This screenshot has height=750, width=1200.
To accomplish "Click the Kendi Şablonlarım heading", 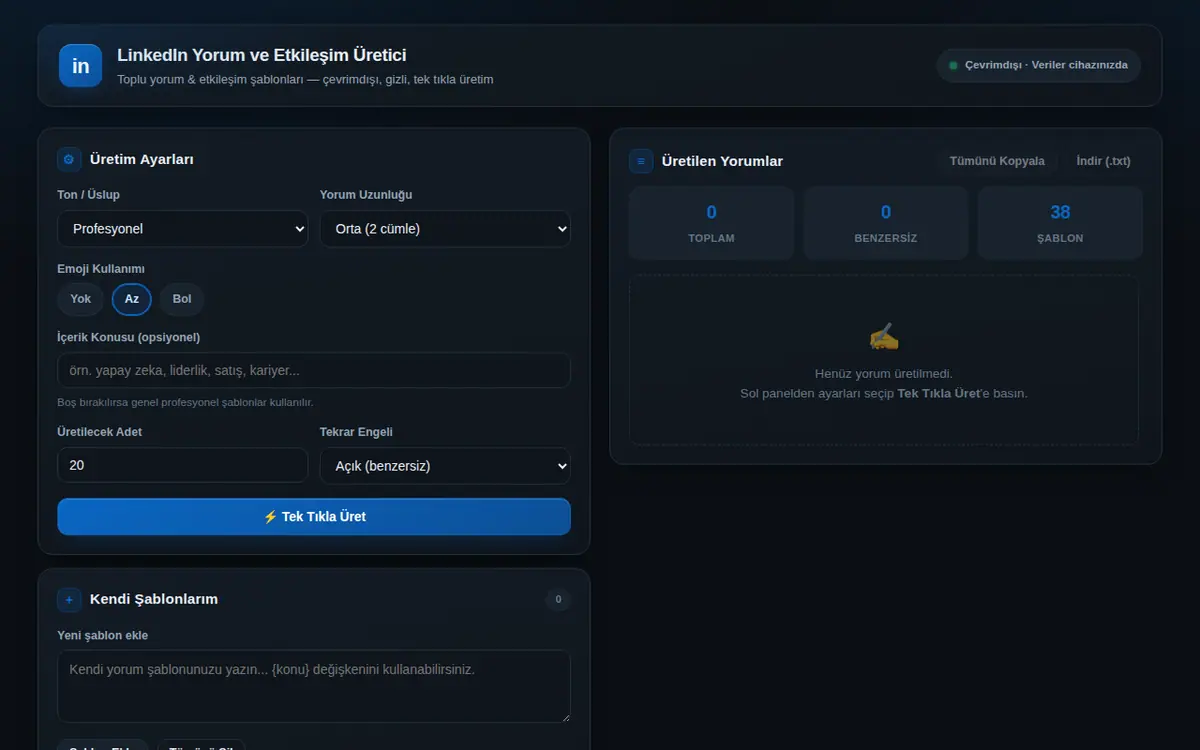I will point(154,600).
